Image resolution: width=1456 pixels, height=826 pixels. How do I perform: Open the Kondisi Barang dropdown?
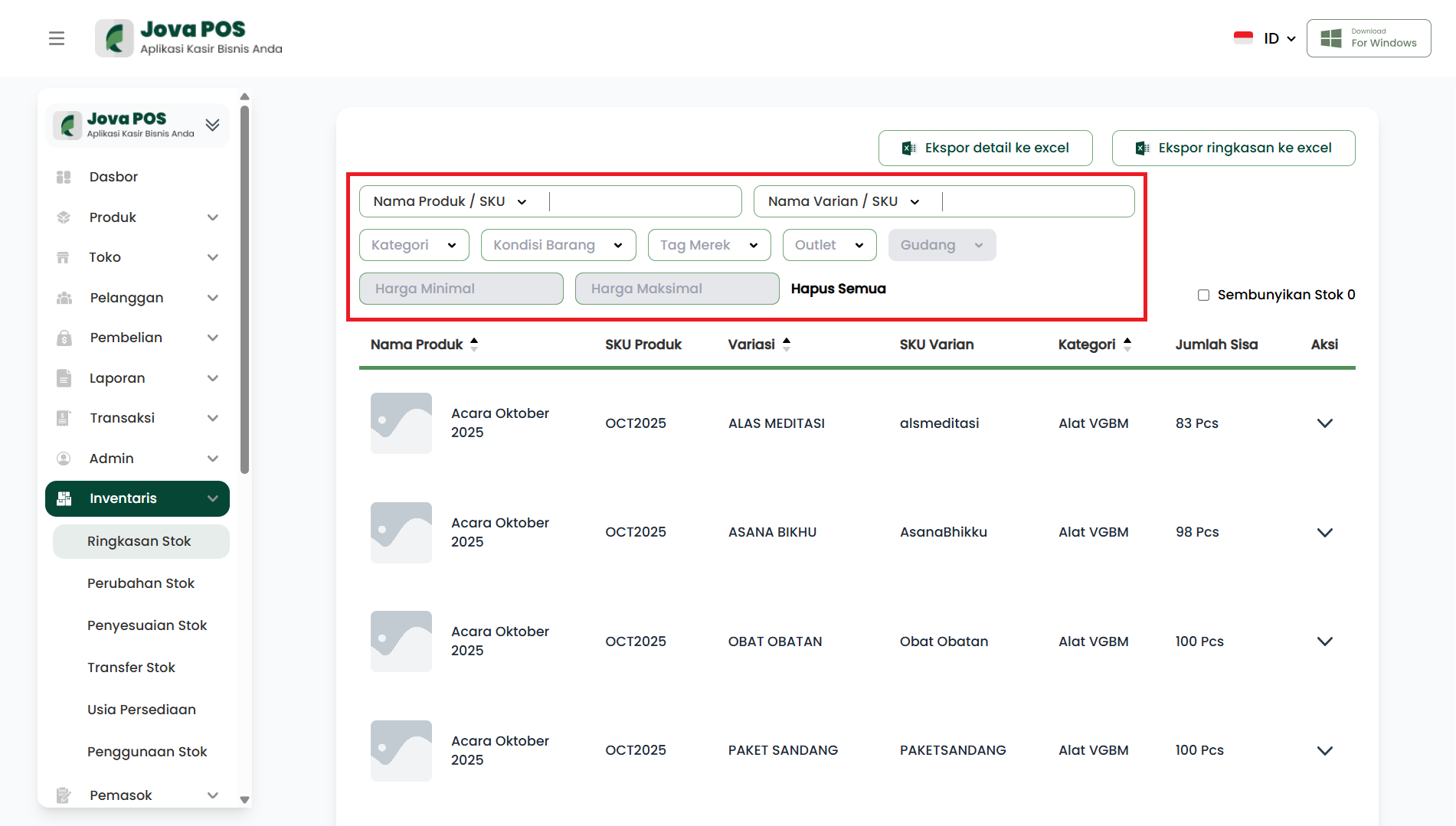pos(558,245)
